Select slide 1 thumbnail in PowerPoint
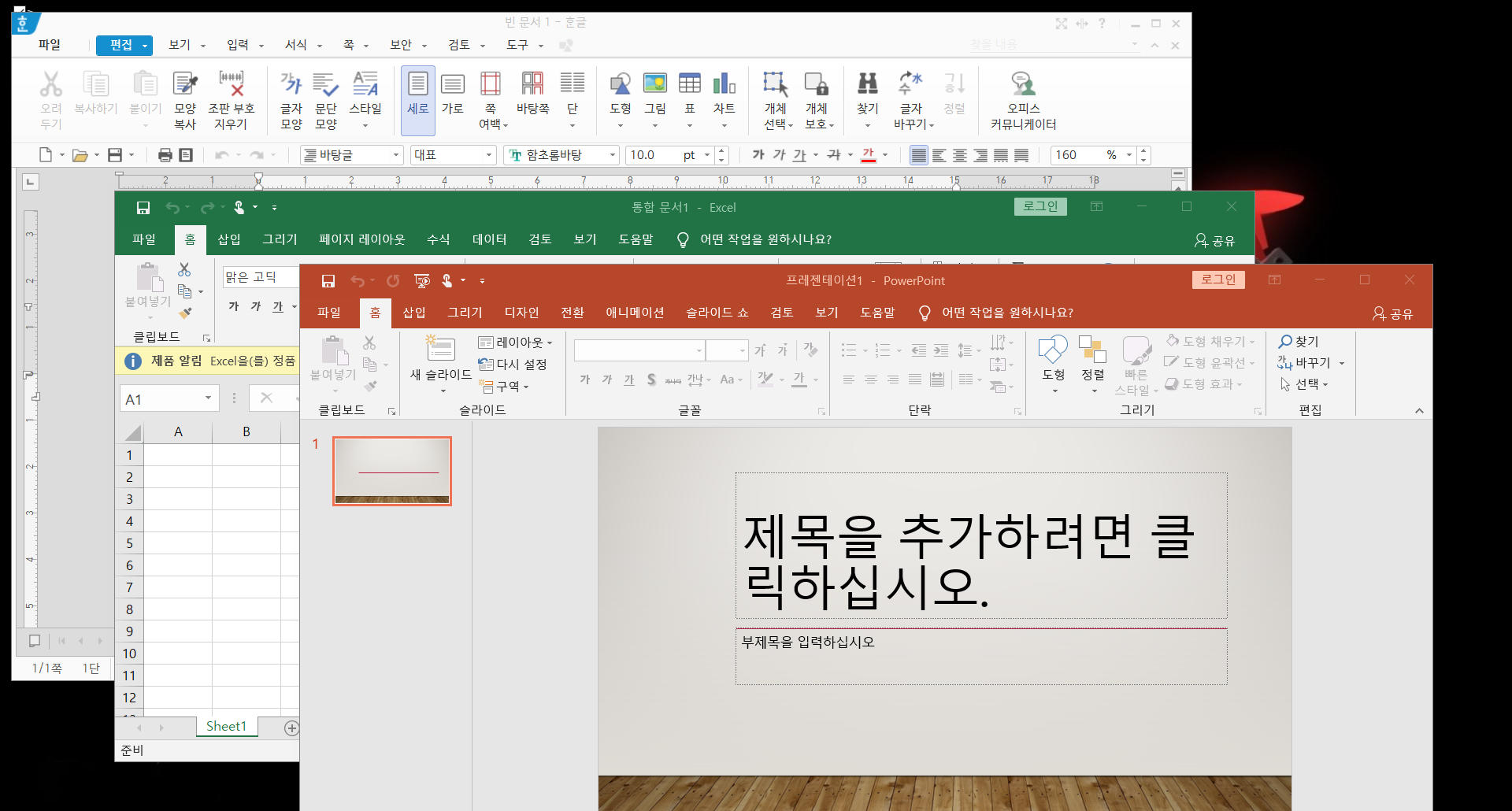 click(392, 471)
